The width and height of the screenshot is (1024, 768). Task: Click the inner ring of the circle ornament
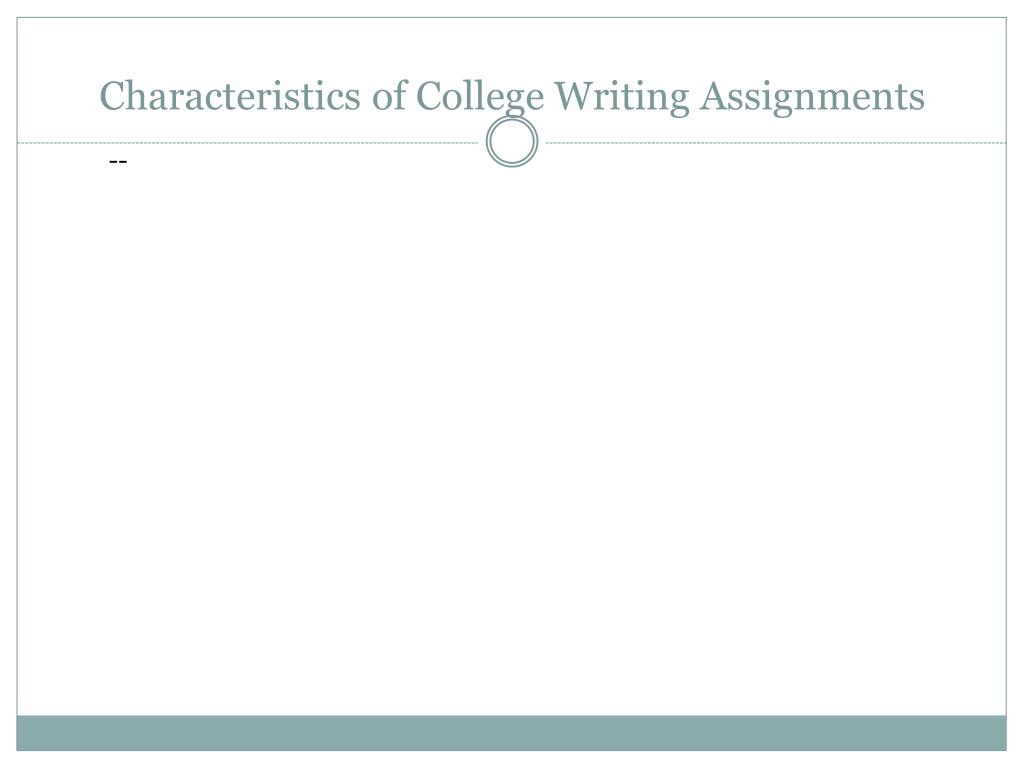[512, 142]
